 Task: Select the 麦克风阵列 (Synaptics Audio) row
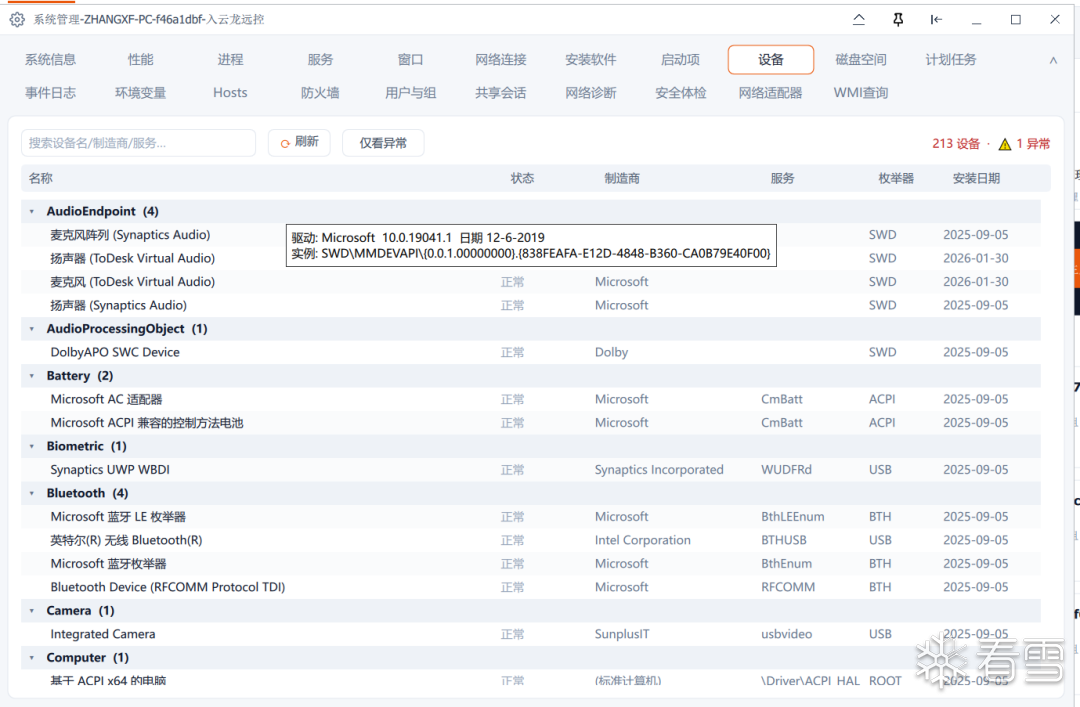point(530,235)
